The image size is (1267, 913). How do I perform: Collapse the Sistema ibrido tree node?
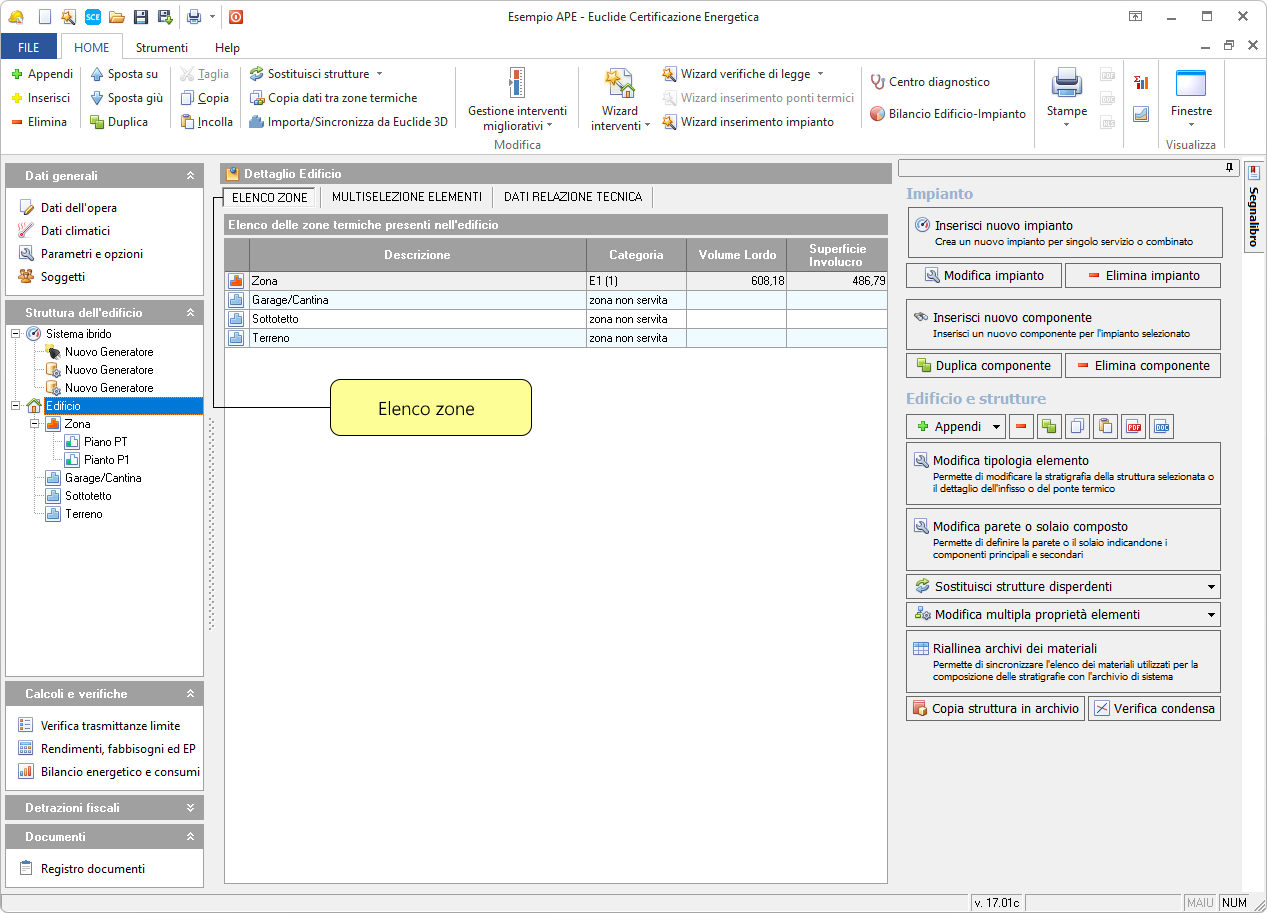click(x=15, y=334)
